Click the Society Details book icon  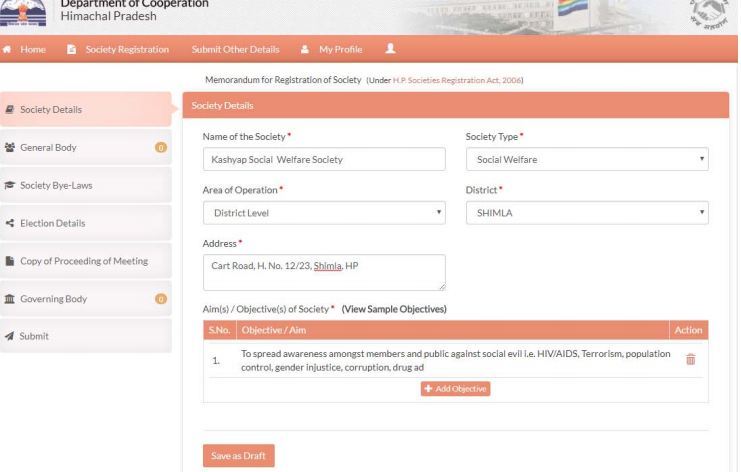coord(9,109)
